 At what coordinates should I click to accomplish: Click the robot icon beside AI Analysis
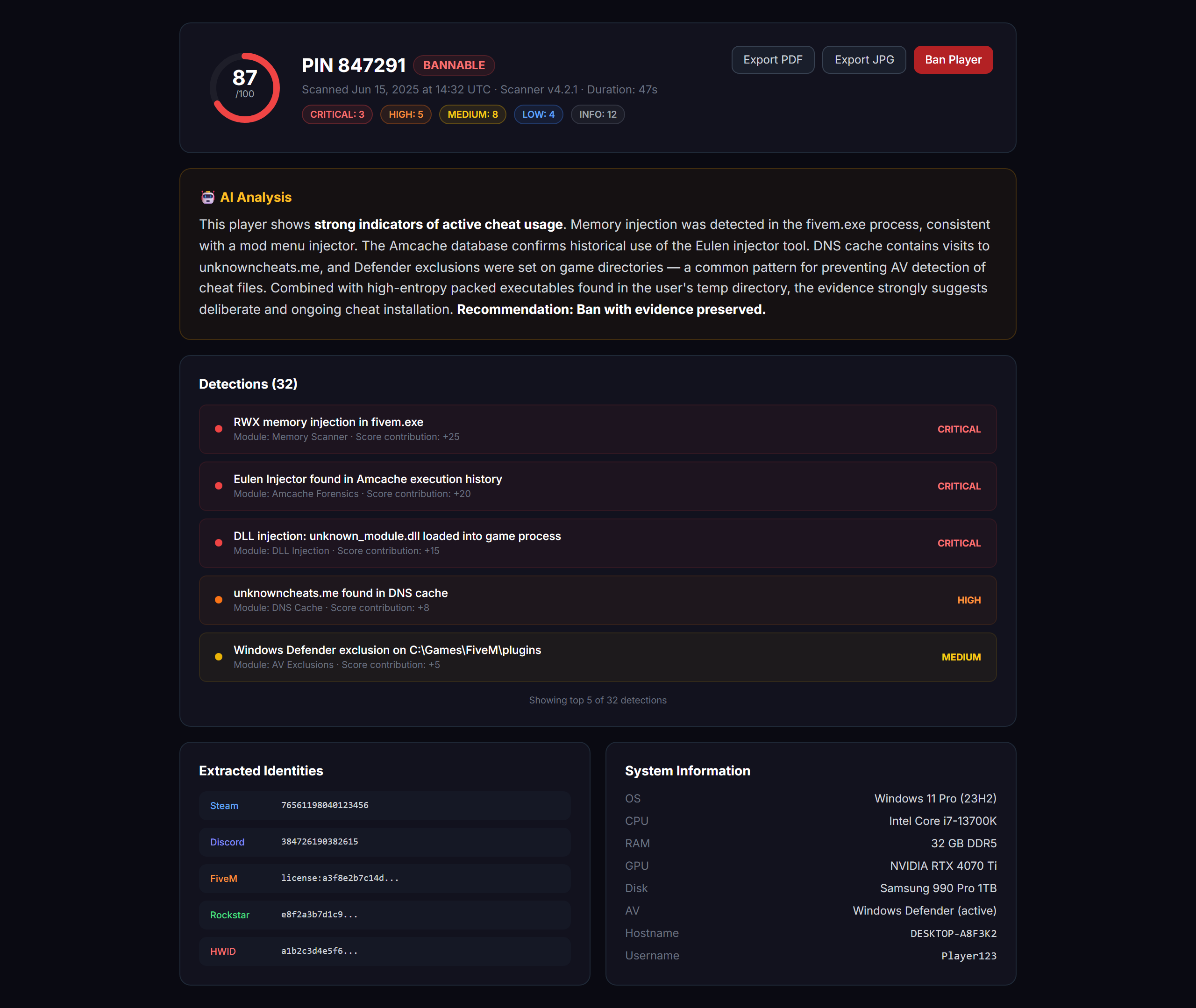coord(207,197)
